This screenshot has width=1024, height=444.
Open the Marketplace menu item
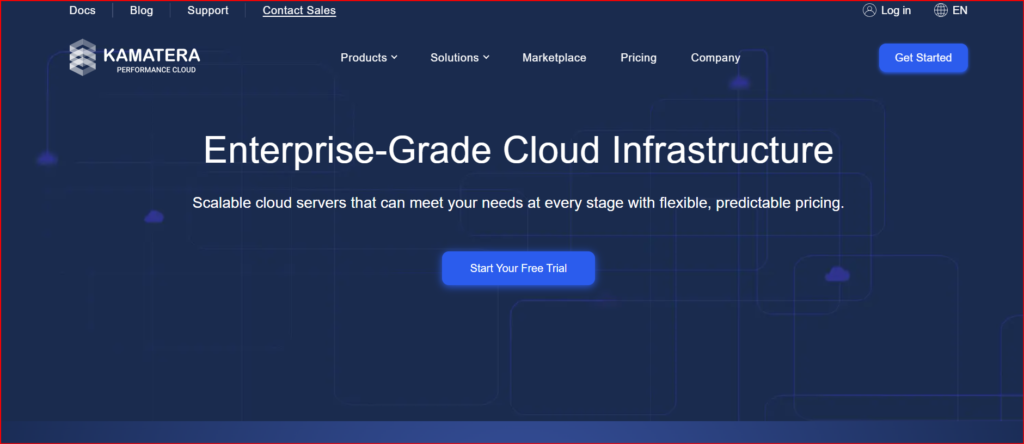554,58
